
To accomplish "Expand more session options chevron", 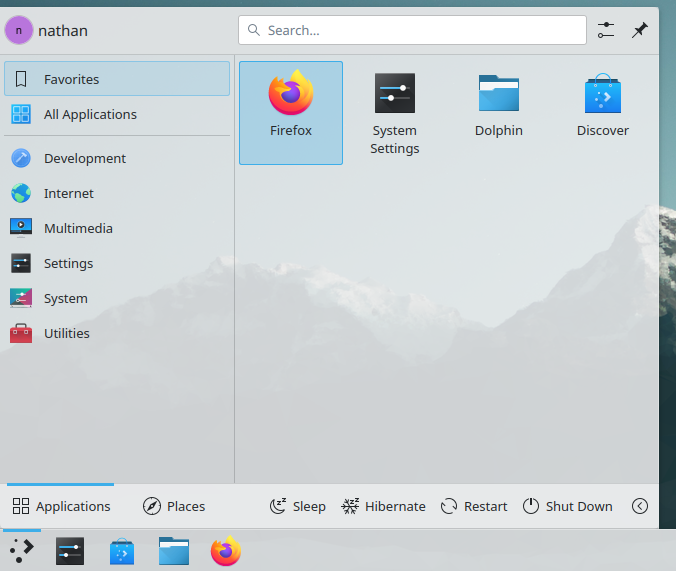I will coord(640,506).
